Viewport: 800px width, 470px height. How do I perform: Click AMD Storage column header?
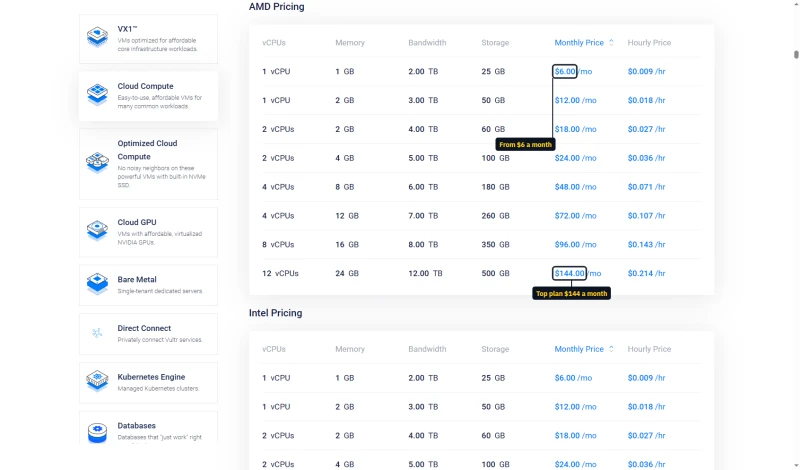(495, 42)
